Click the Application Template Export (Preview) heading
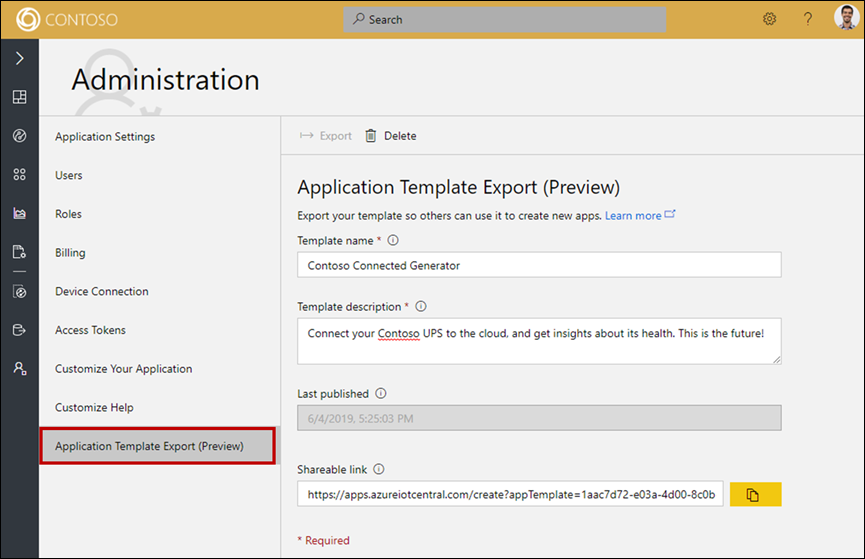Screen dimensions: 865x559 [x=458, y=188]
